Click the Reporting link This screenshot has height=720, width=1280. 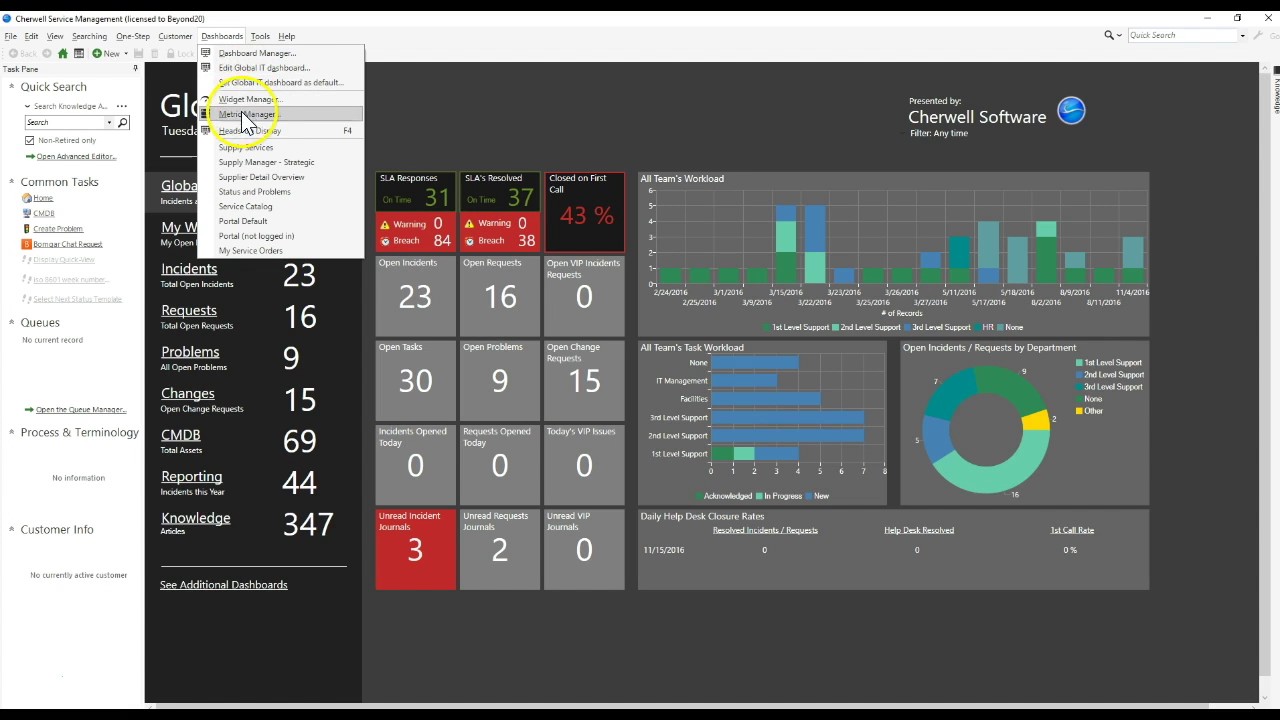click(192, 477)
